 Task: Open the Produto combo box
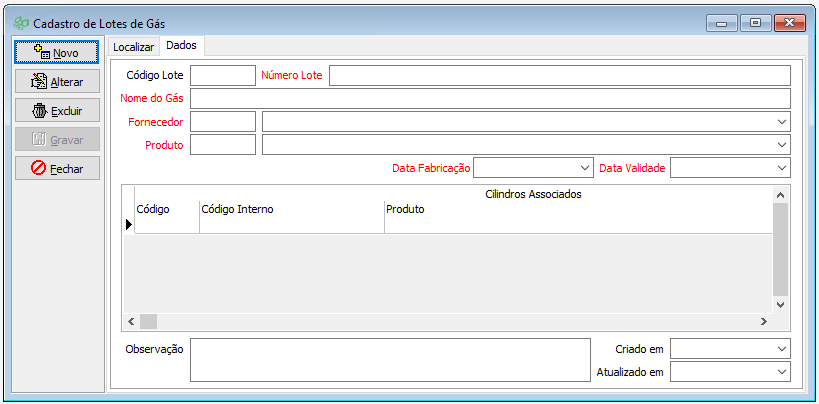[x=781, y=145]
